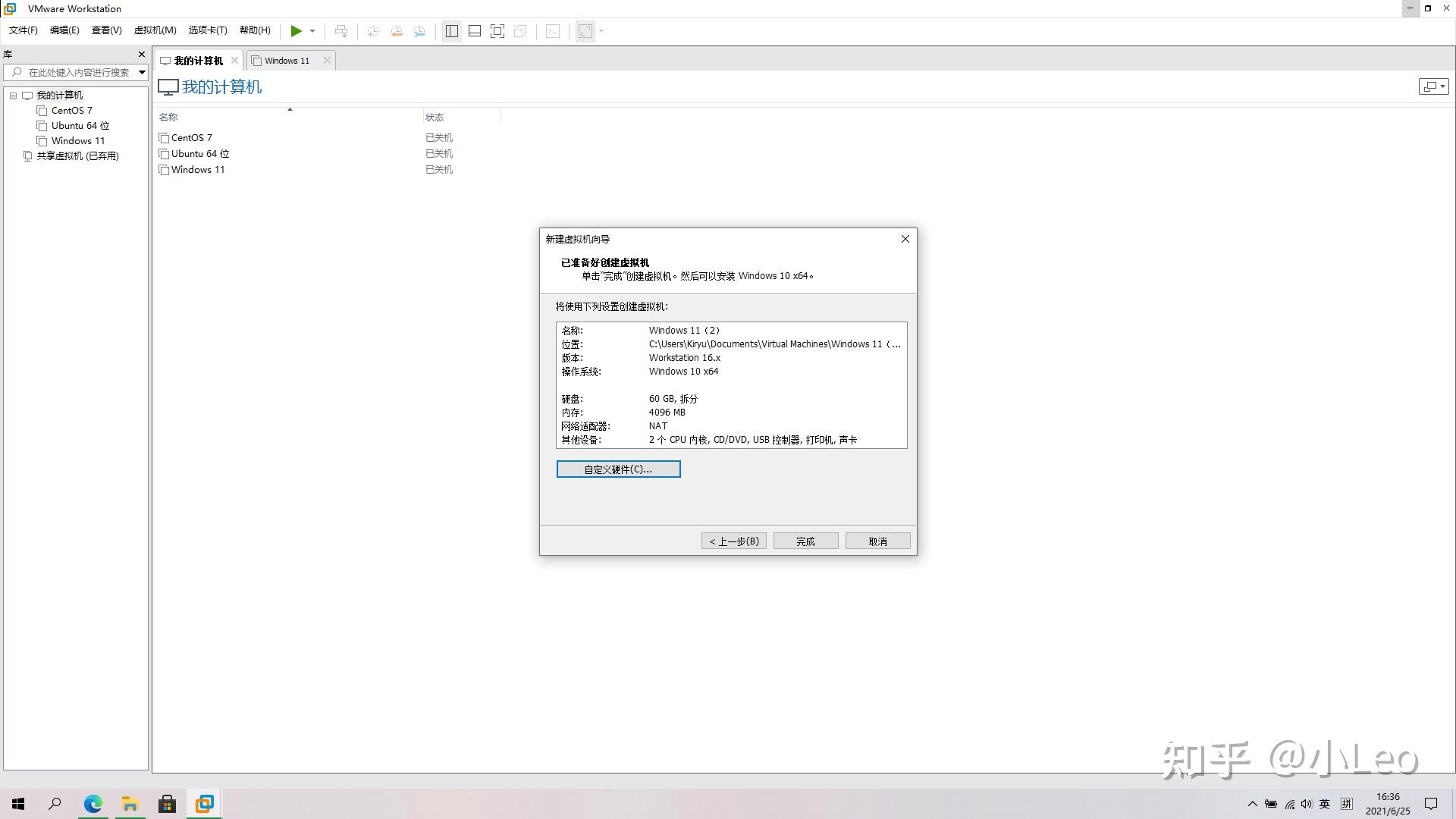The width and height of the screenshot is (1456, 819).
Task: Click the stretch guest display toolbar icon
Action: click(585, 31)
